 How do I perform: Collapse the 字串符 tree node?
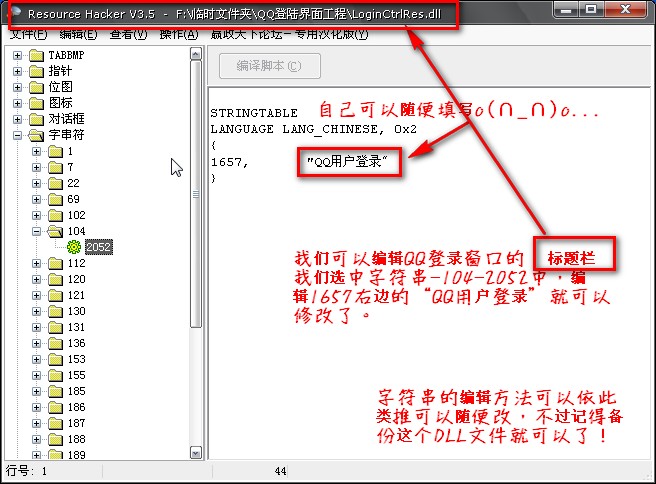click(18, 135)
